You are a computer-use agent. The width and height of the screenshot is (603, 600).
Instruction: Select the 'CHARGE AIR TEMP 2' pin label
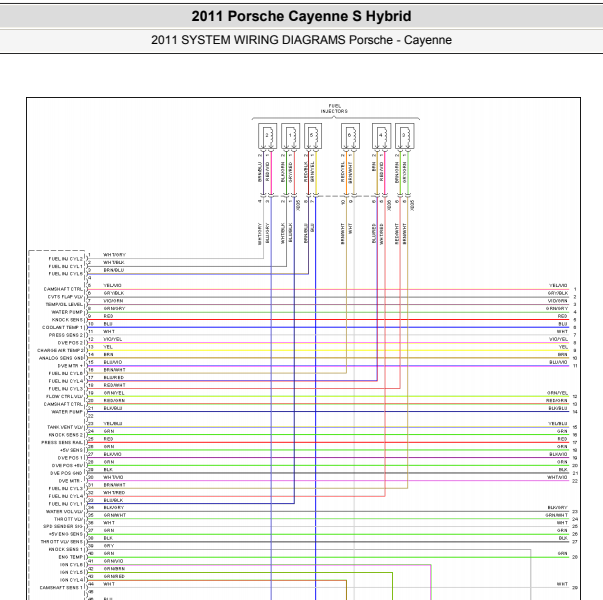[x=60, y=350]
